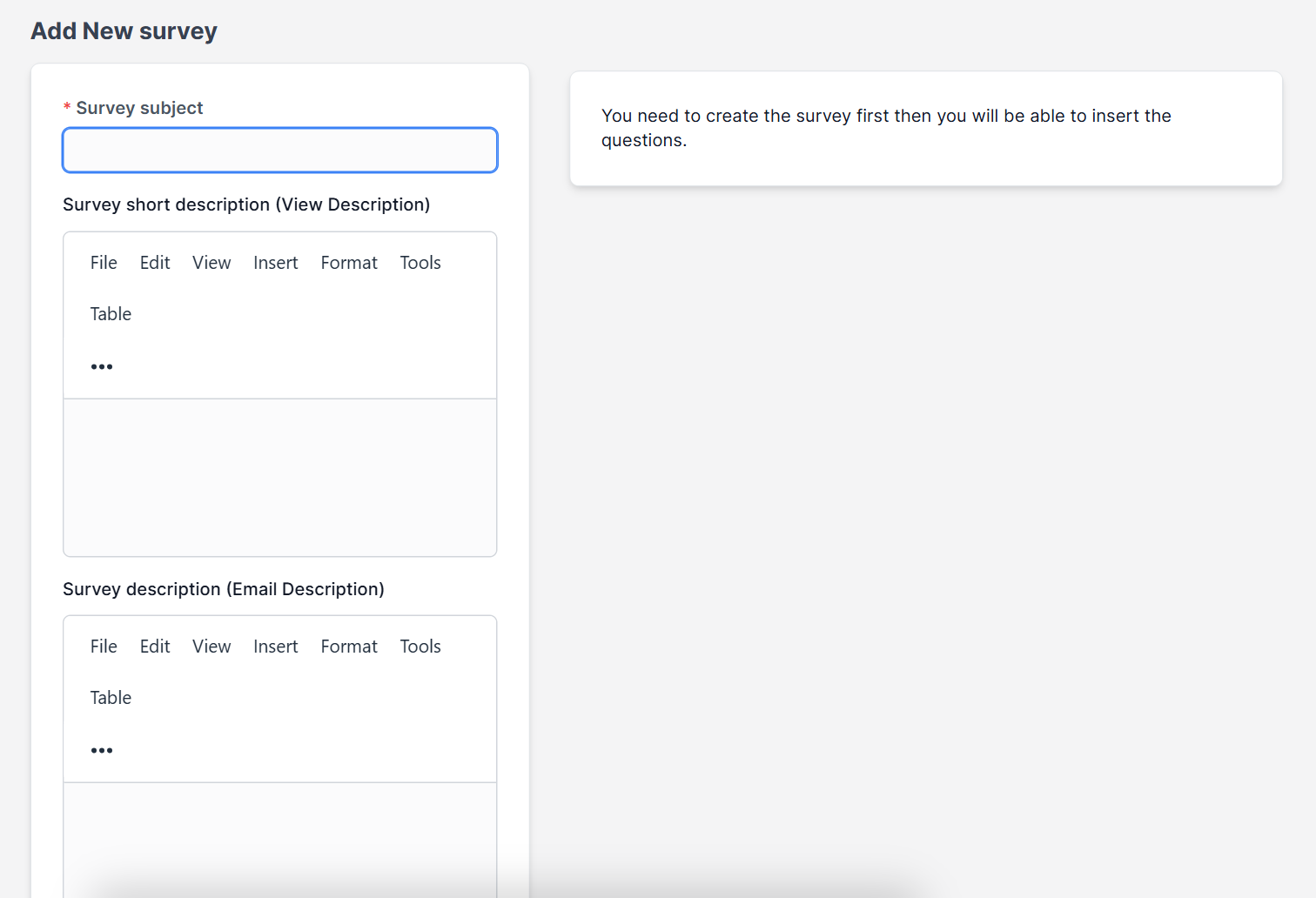Screen dimensions: 1316x898
Task: Click the 'Survey description (Email Description)' label
Action: [224, 589]
